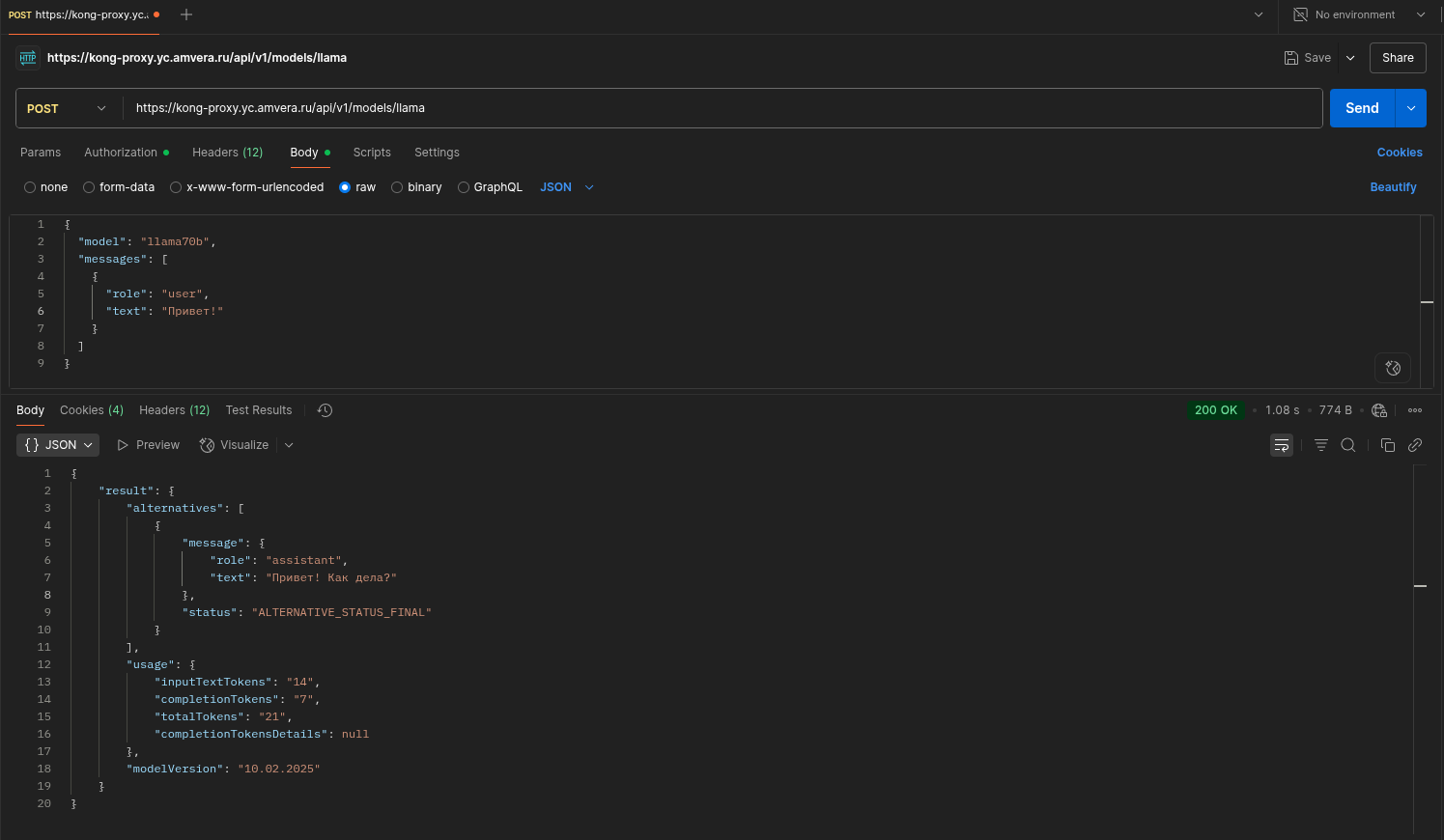This screenshot has width=1444, height=840.
Task: Open the response Test Results tab
Action: point(259,410)
